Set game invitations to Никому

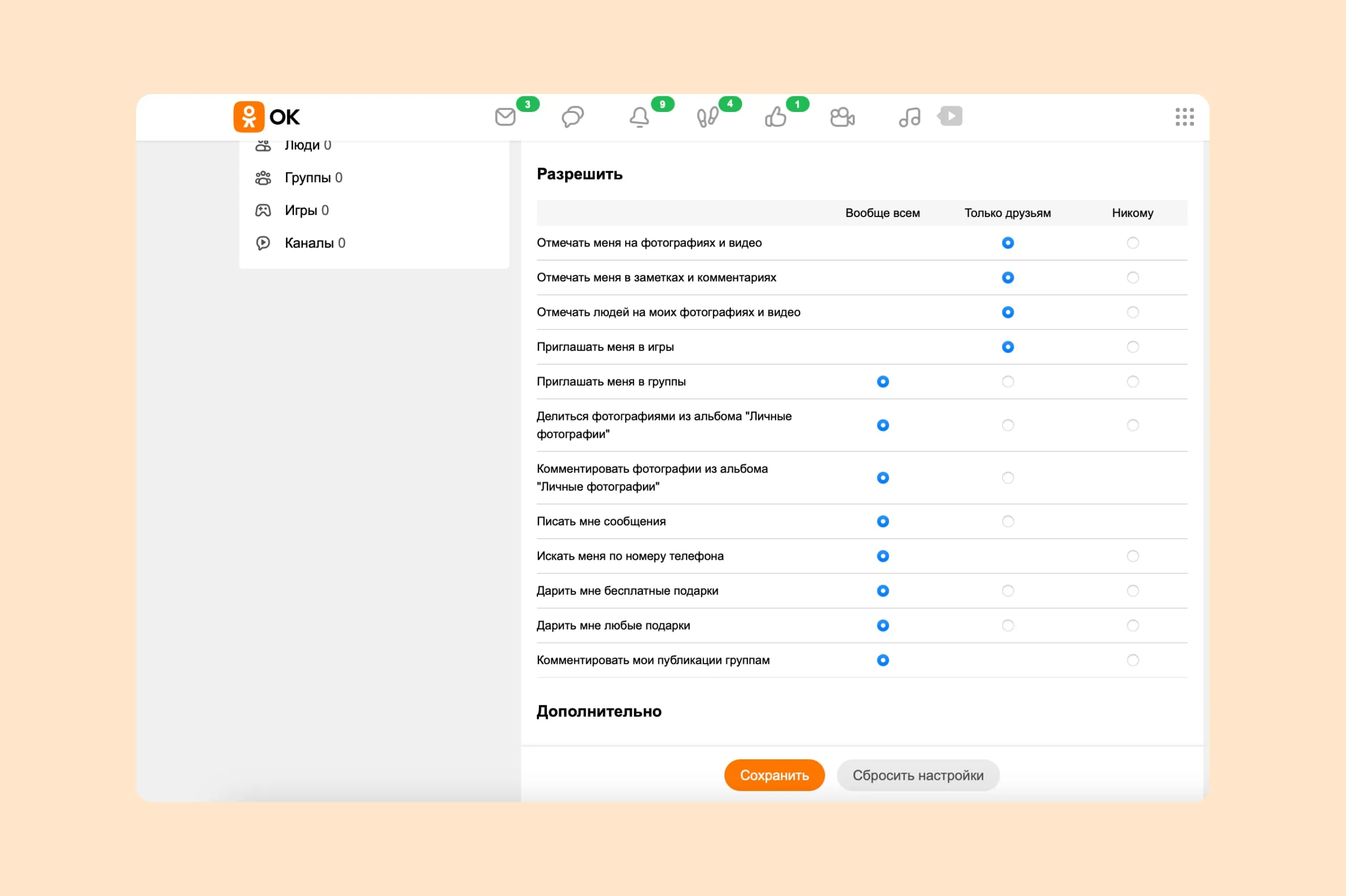[1132, 347]
